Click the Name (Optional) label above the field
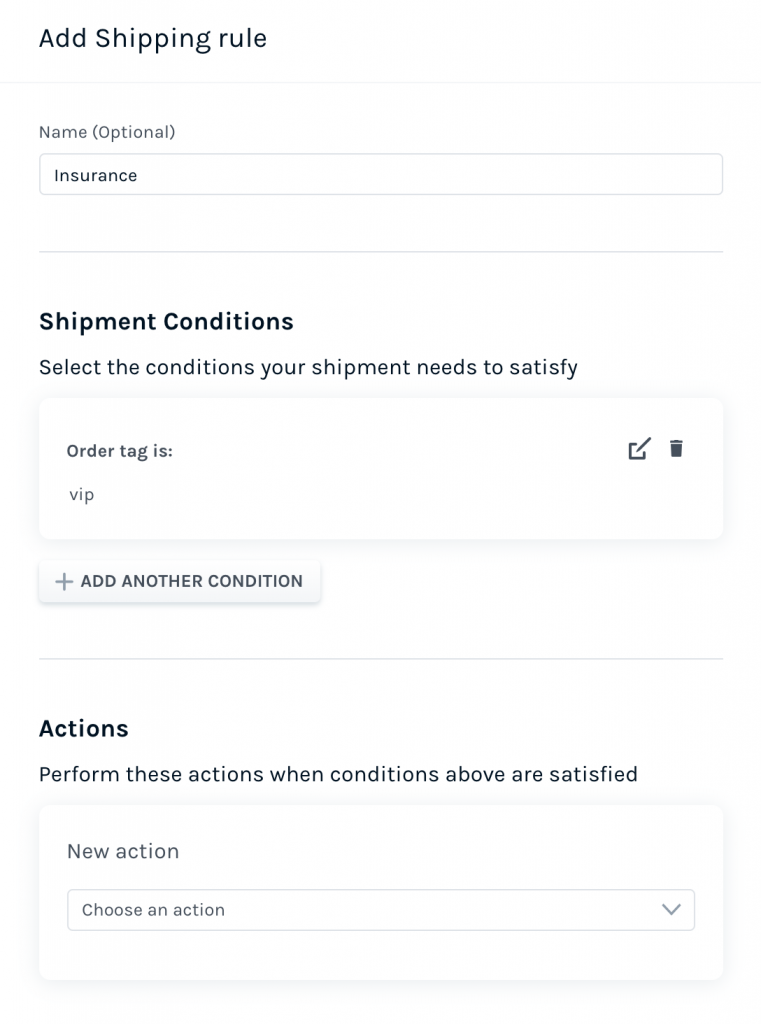 (107, 131)
